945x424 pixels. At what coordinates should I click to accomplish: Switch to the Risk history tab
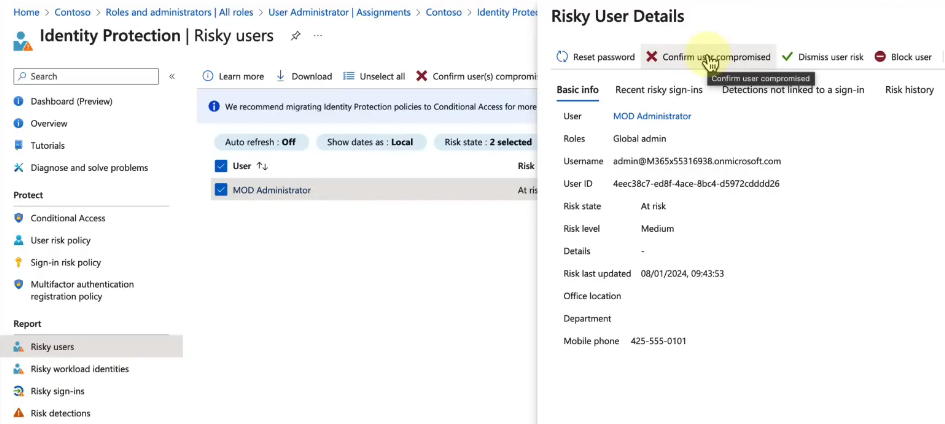click(909, 90)
